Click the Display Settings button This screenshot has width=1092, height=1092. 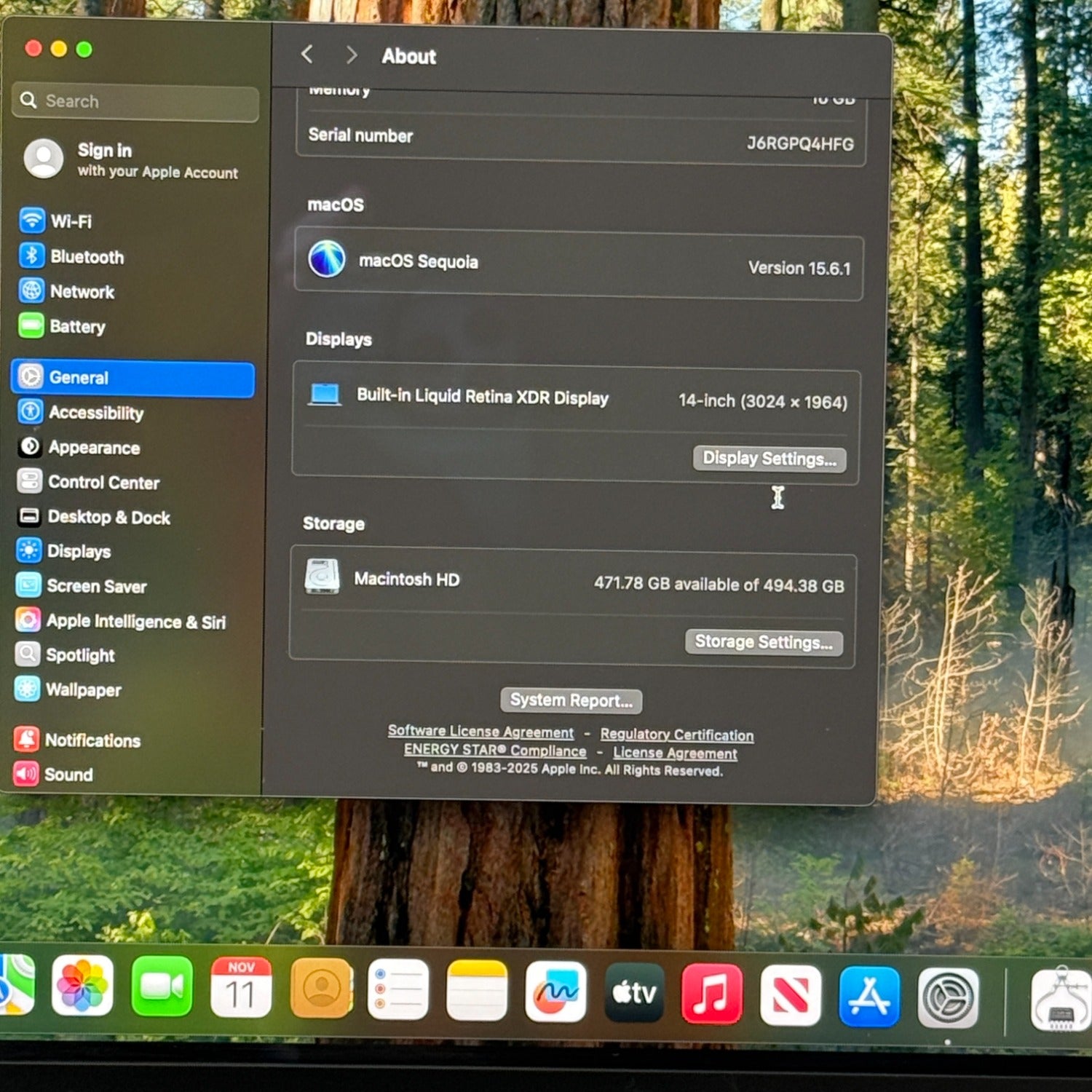pos(769,459)
